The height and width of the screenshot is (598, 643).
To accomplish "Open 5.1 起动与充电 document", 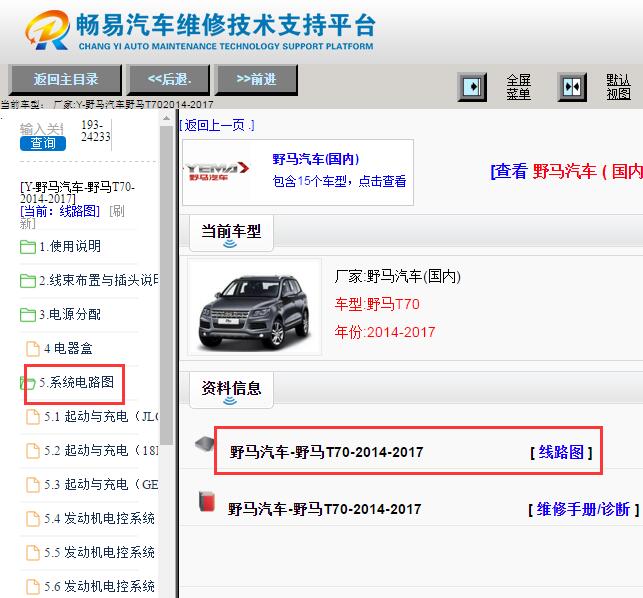I will click(x=101, y=417).
